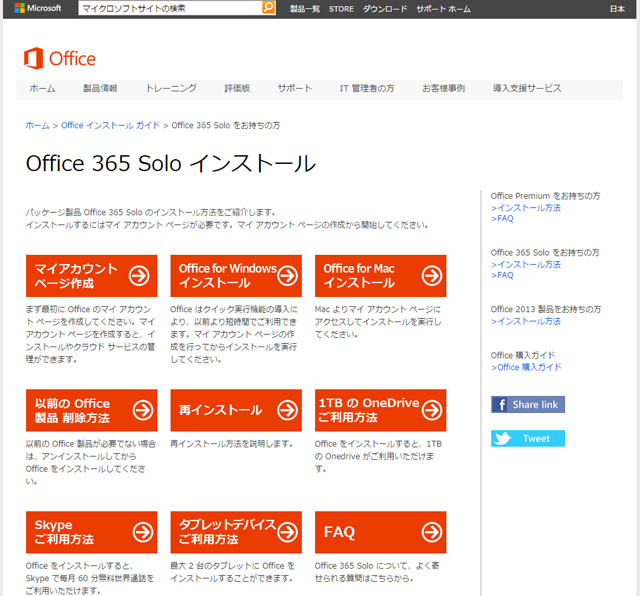Click FAQ link under Office 365 Solo をお持ちの方
The image size is (640, 596).
pyautogui.click(x=502, y=275)
